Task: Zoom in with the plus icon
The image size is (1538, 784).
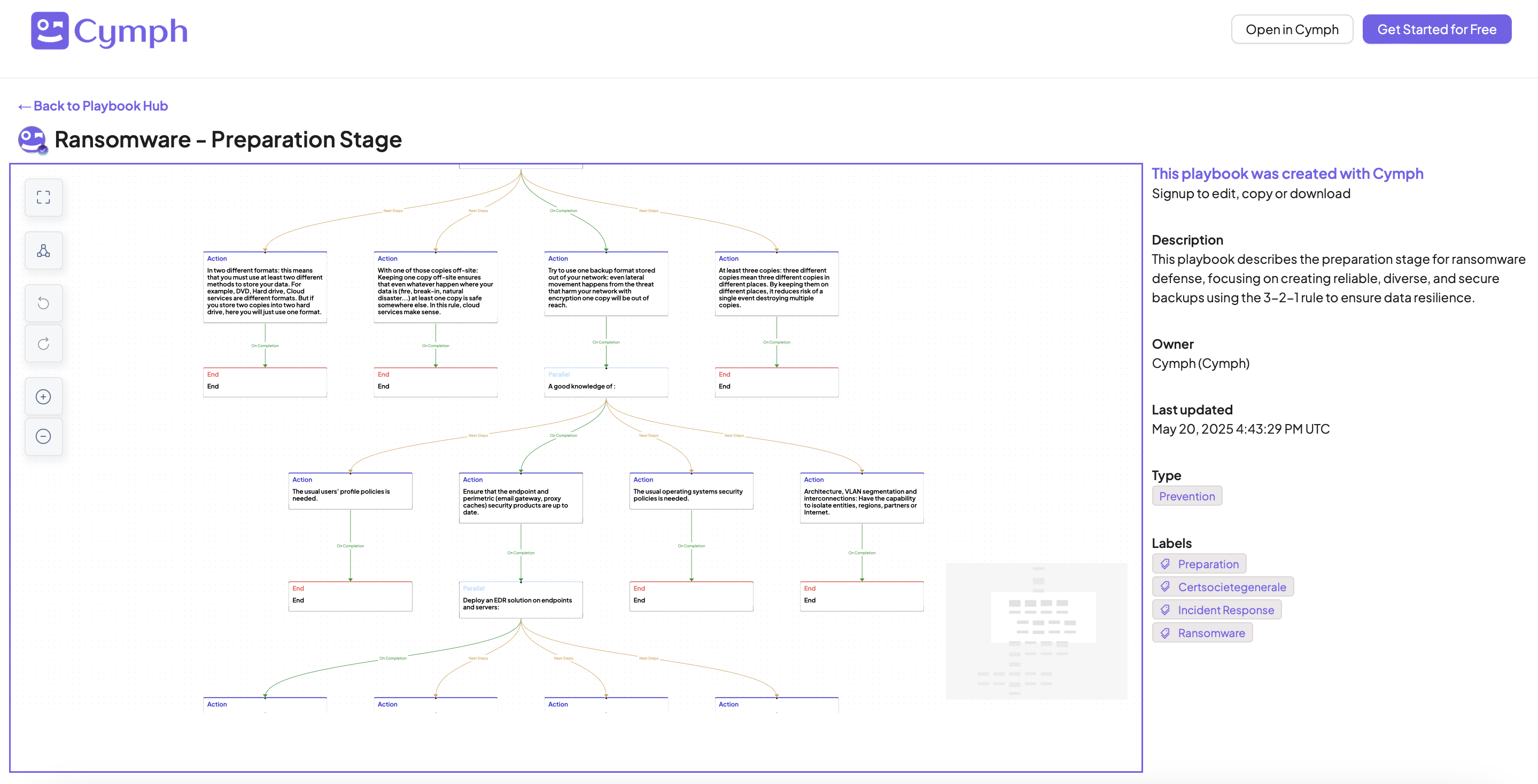Action: (44, 397)
